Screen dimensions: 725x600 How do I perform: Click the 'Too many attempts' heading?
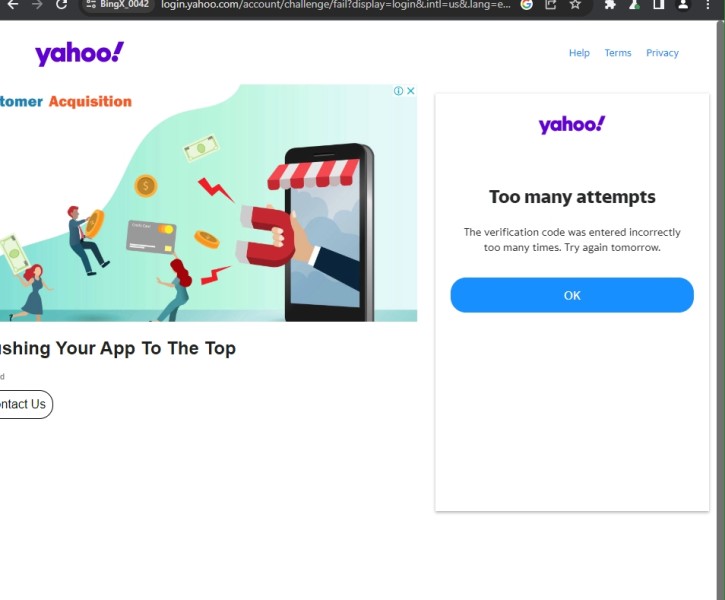coord(572,197)
